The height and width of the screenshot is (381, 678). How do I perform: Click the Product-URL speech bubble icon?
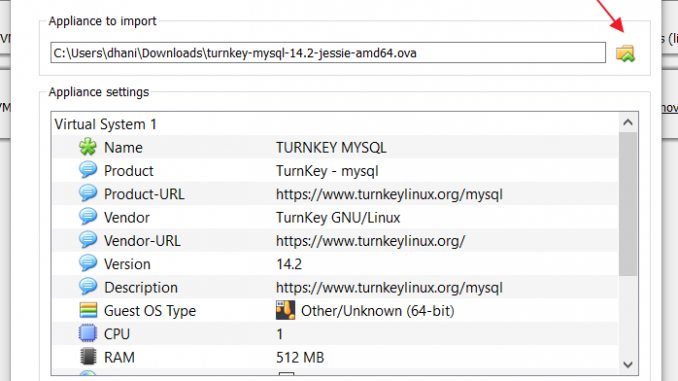tap(88, 194)
